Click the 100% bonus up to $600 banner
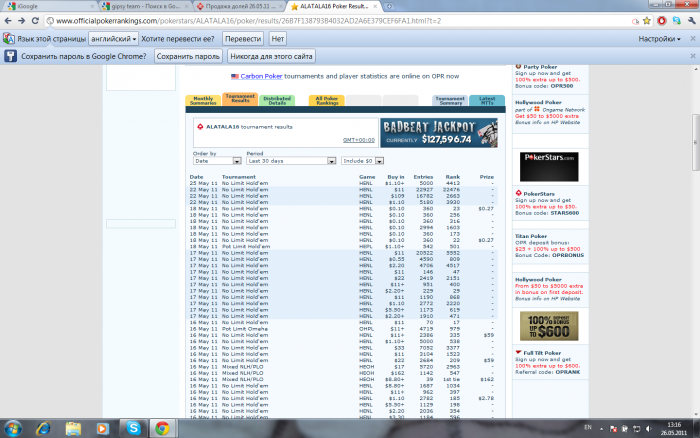Image resolution: width=700 pixels, height=438 pixels. [x=549, y=326]
